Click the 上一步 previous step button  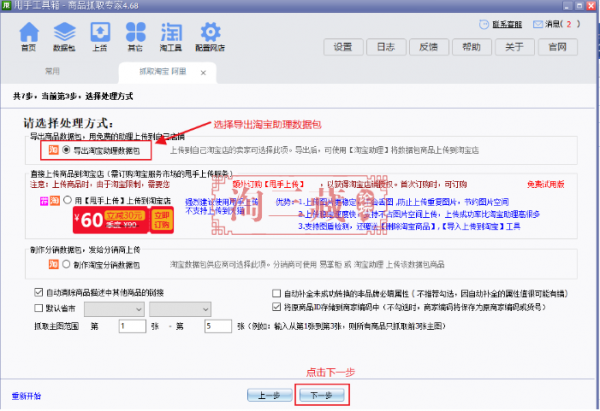[x=270, y=395]
